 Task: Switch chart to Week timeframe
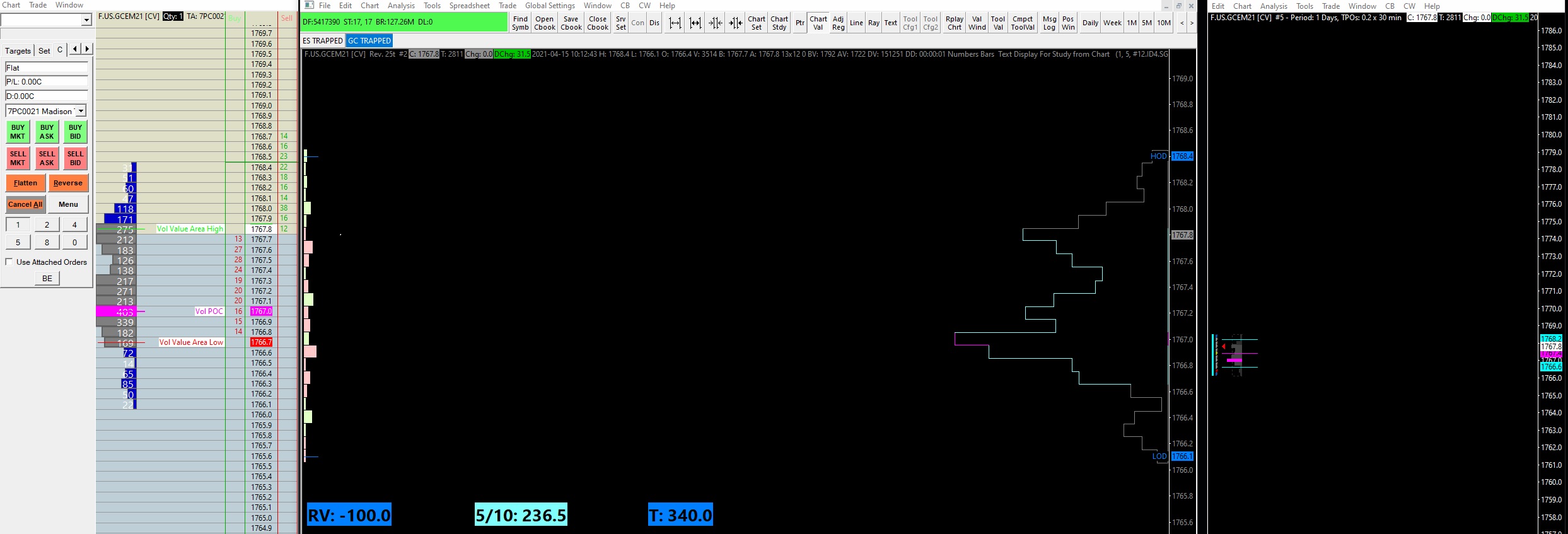(x=1112, y=23)
